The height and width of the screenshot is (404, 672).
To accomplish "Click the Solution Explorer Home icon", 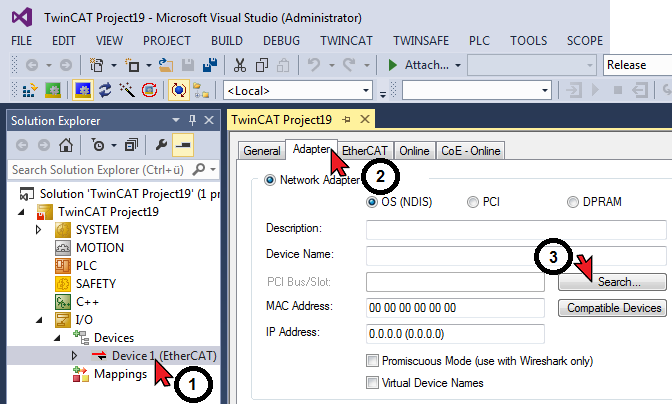I will [66, 145].
